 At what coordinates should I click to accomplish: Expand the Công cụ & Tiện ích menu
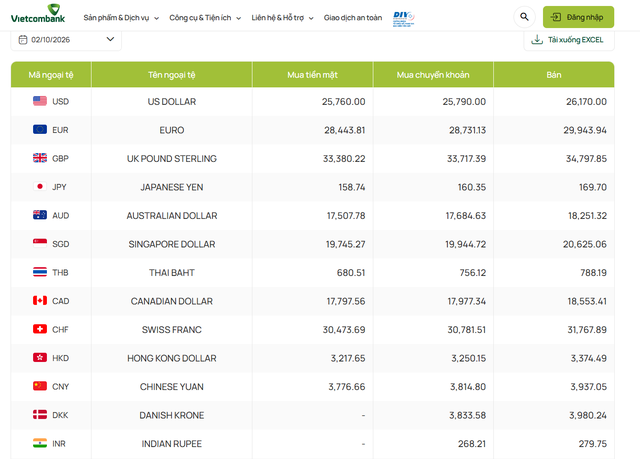[x=205, y=18]
